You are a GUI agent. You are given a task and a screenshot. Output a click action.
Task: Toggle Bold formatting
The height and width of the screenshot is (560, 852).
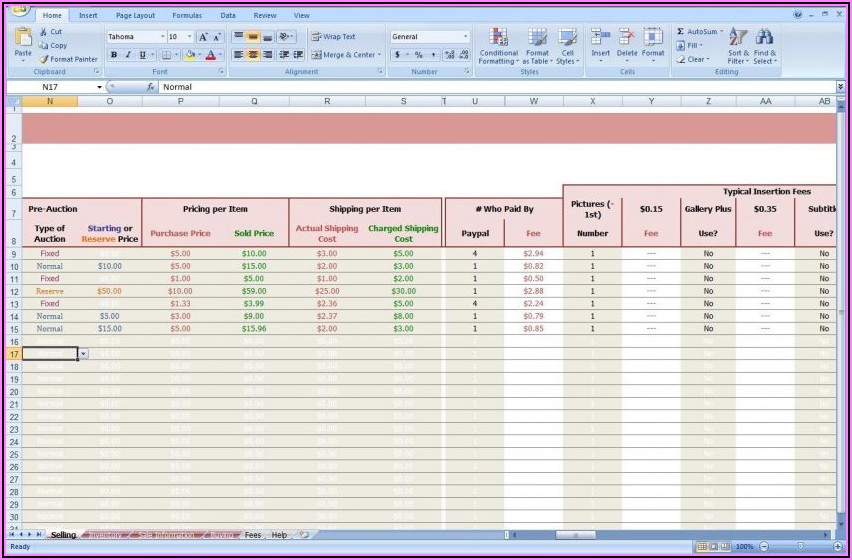click(x=114, y=55)
